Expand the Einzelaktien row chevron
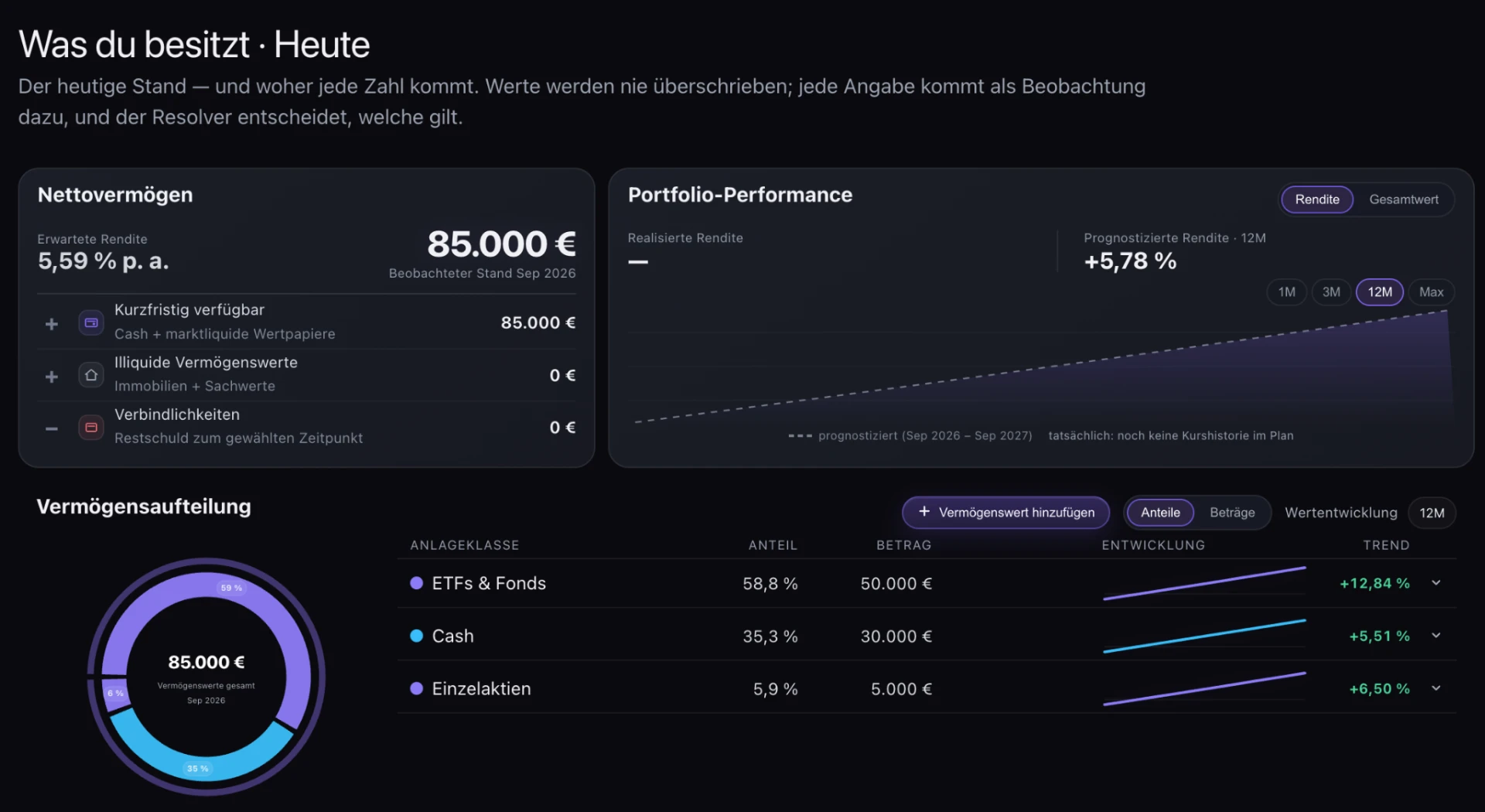This screenshot has width=1485, height=812. [1436, 688]
